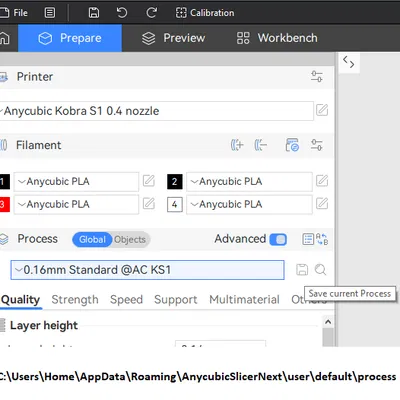This screenshot has width=400, height=400.
Task: Sync filament list from printer icon
Action: (292, 145)
